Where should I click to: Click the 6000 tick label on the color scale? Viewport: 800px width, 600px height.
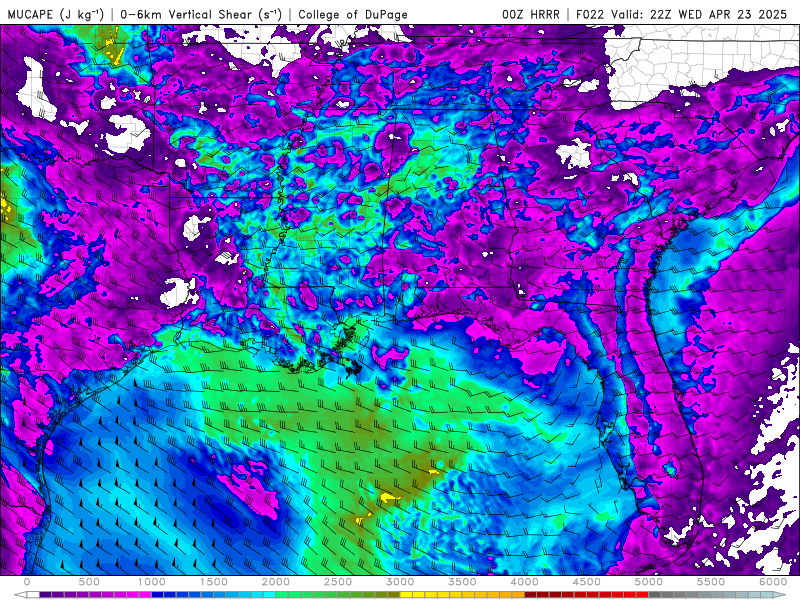click(773, 582)
